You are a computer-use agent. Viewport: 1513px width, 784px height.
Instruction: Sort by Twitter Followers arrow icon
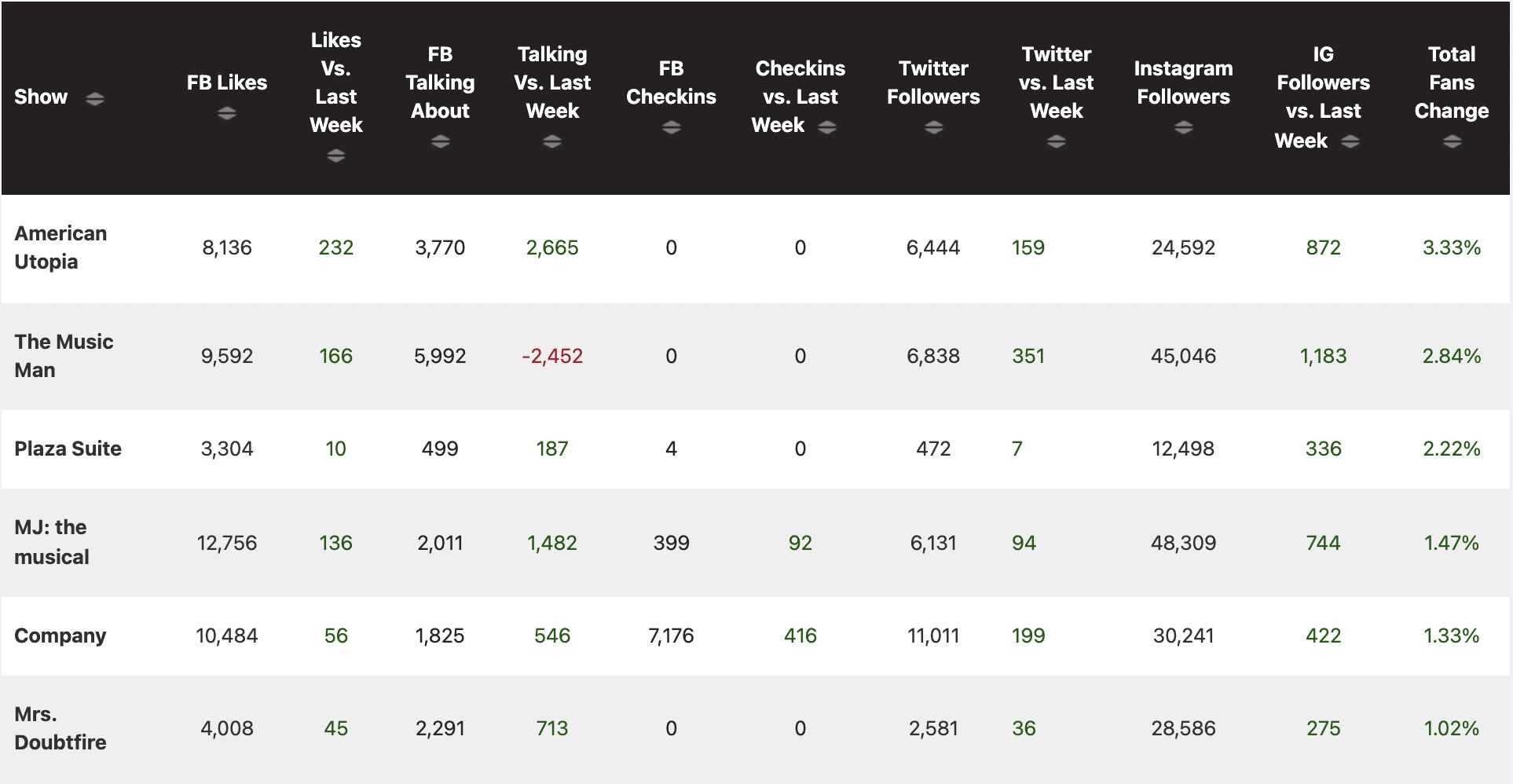click(x=933, y=127)
